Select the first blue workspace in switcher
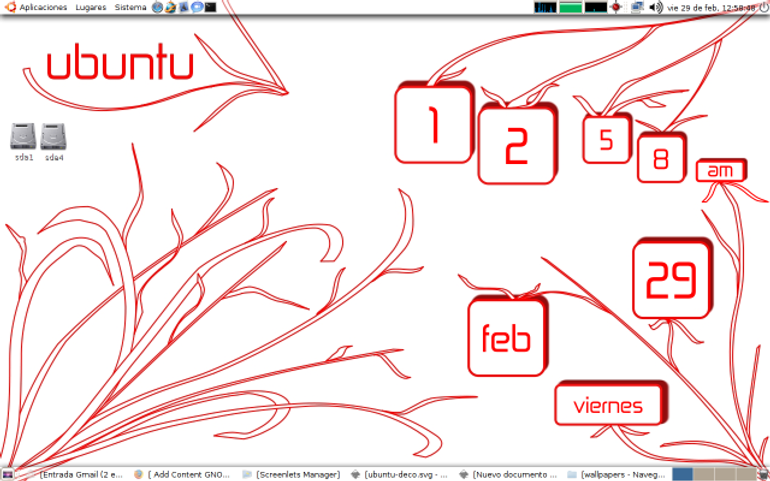Image resolution: width=770 pixels, height=481 pixels. pyautogui.click(x=682, y=474)
